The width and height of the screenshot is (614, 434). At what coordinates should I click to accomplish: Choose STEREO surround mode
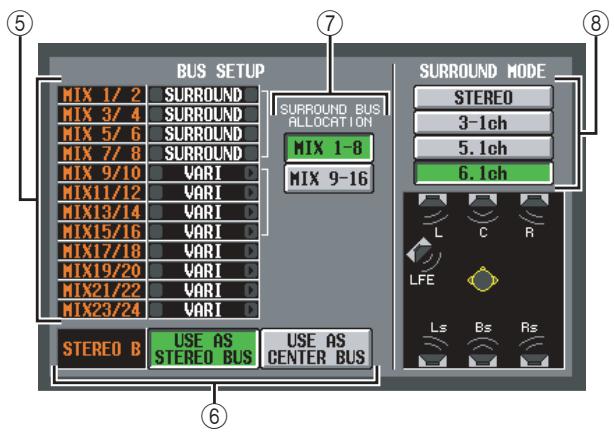(483, 97)
